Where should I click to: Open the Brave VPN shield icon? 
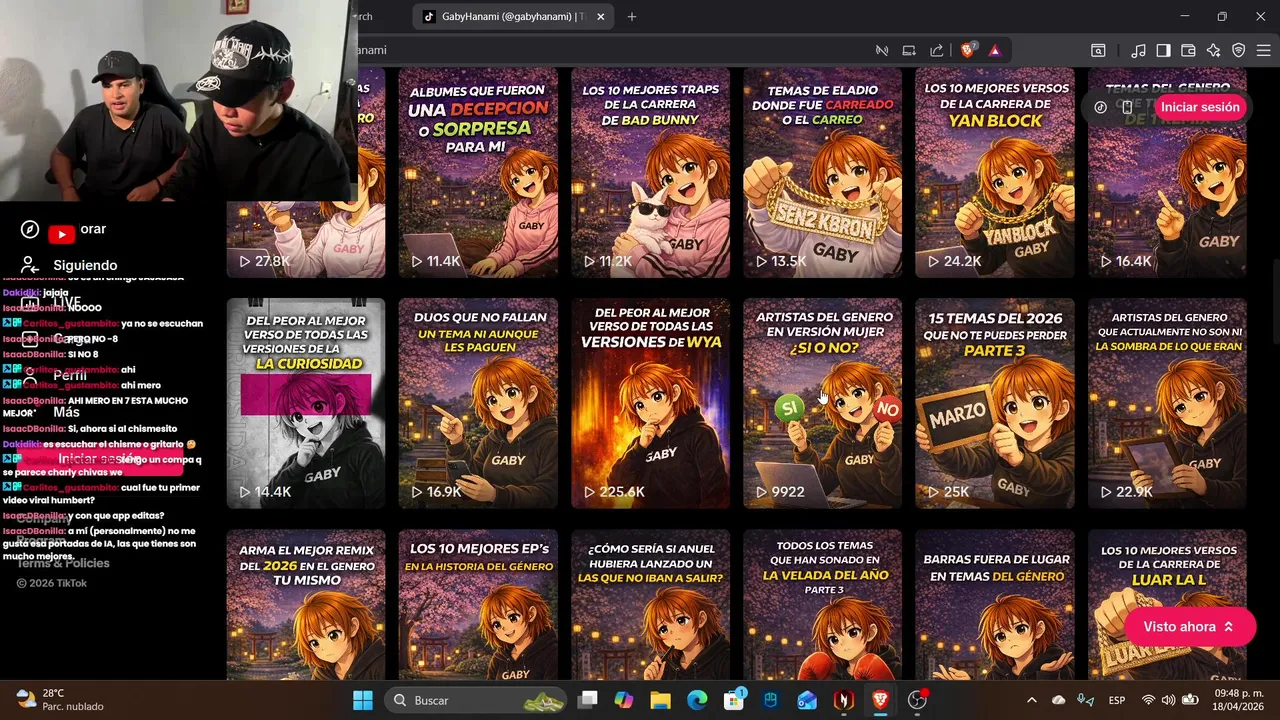click(1238, 50)
